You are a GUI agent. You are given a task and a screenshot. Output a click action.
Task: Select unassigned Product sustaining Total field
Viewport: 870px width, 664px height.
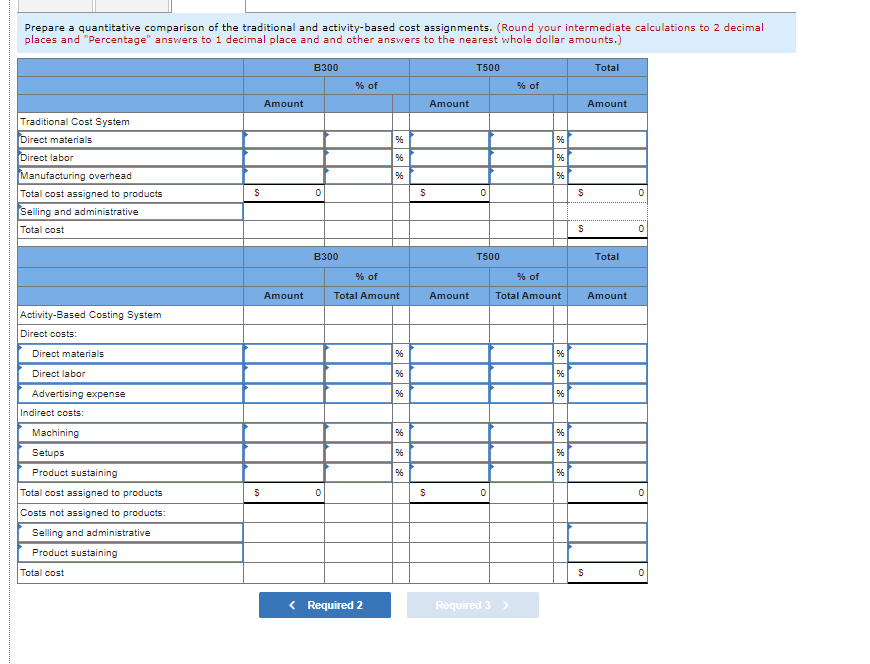click(608, 553)
